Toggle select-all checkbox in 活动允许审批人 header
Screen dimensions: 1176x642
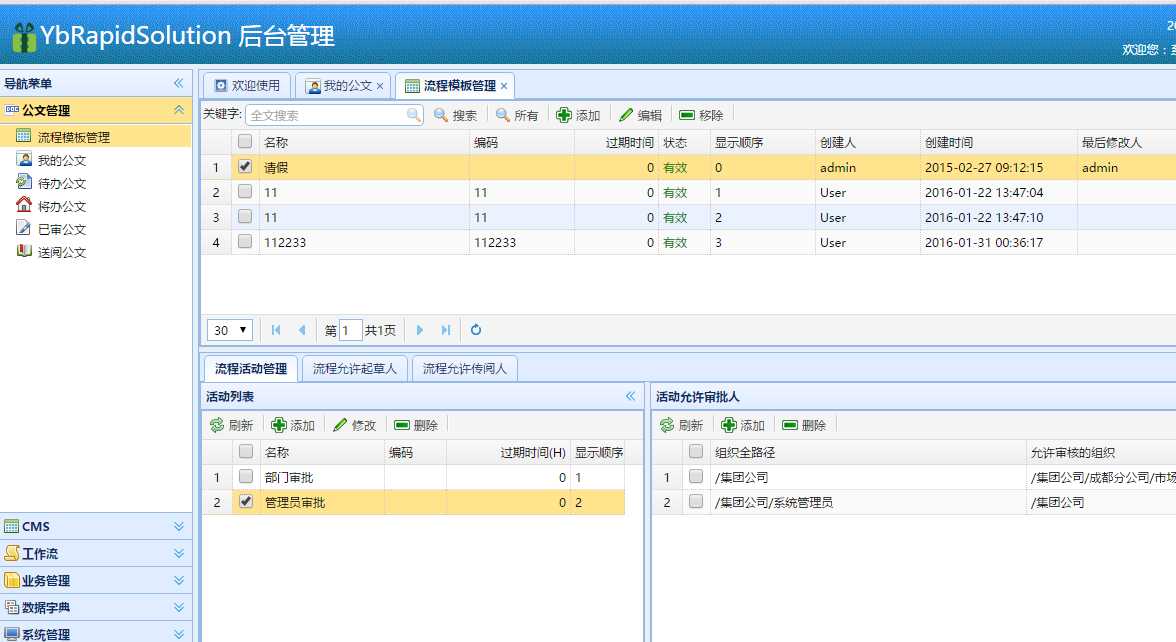(x=695, y=452)
